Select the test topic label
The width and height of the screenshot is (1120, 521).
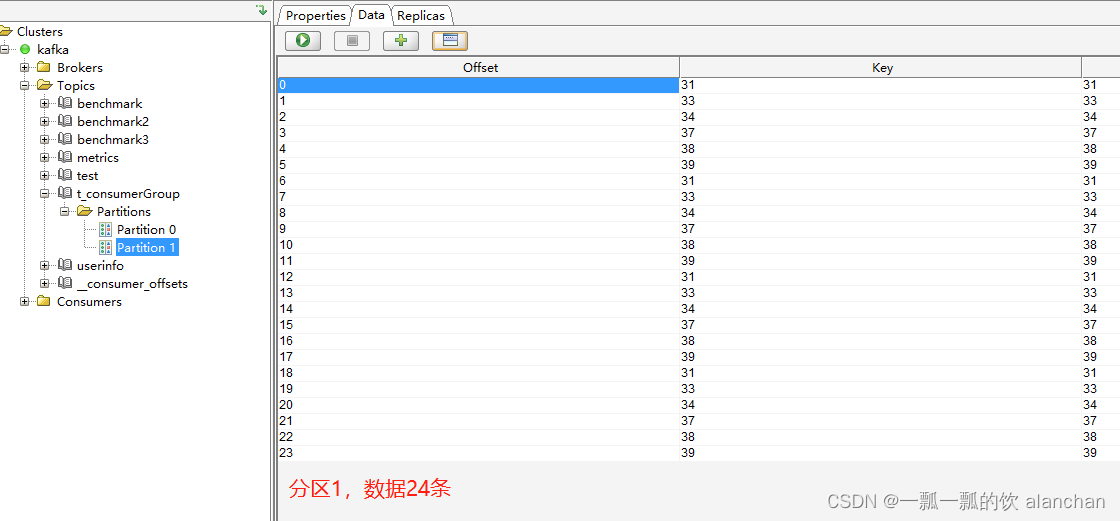[x=88, y=175]
